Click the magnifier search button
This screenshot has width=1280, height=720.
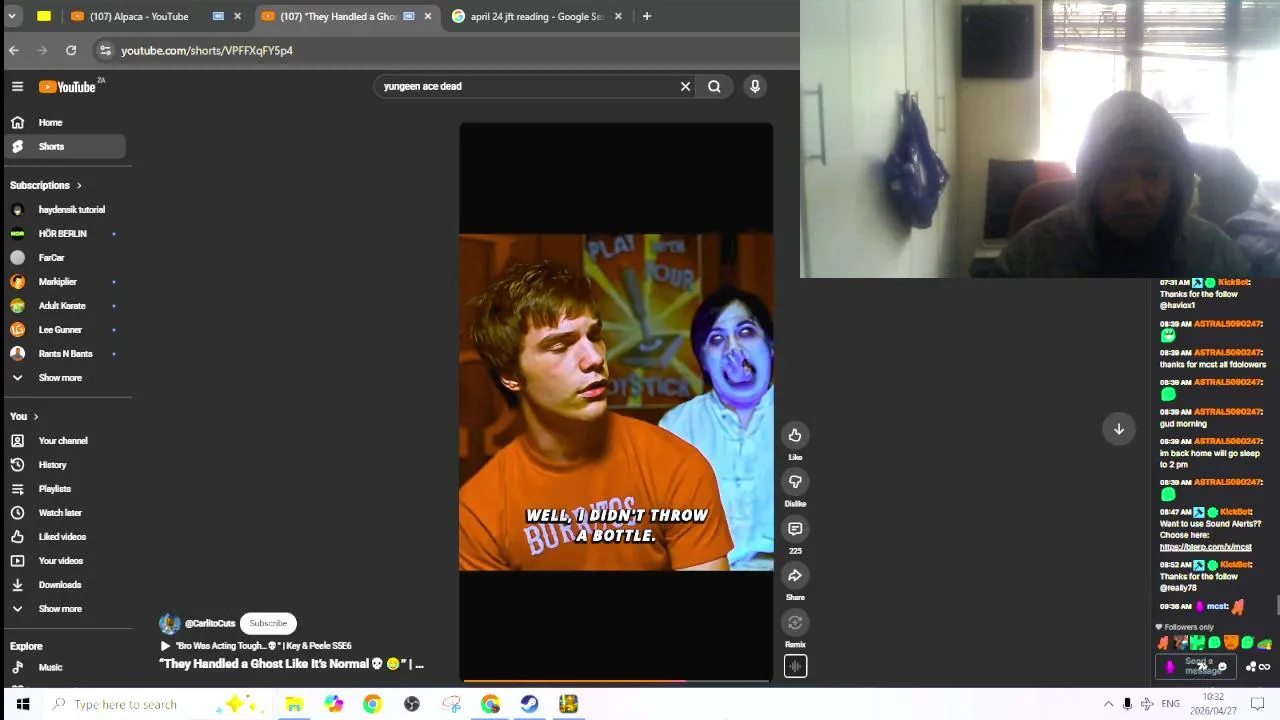tap(714, 86)
